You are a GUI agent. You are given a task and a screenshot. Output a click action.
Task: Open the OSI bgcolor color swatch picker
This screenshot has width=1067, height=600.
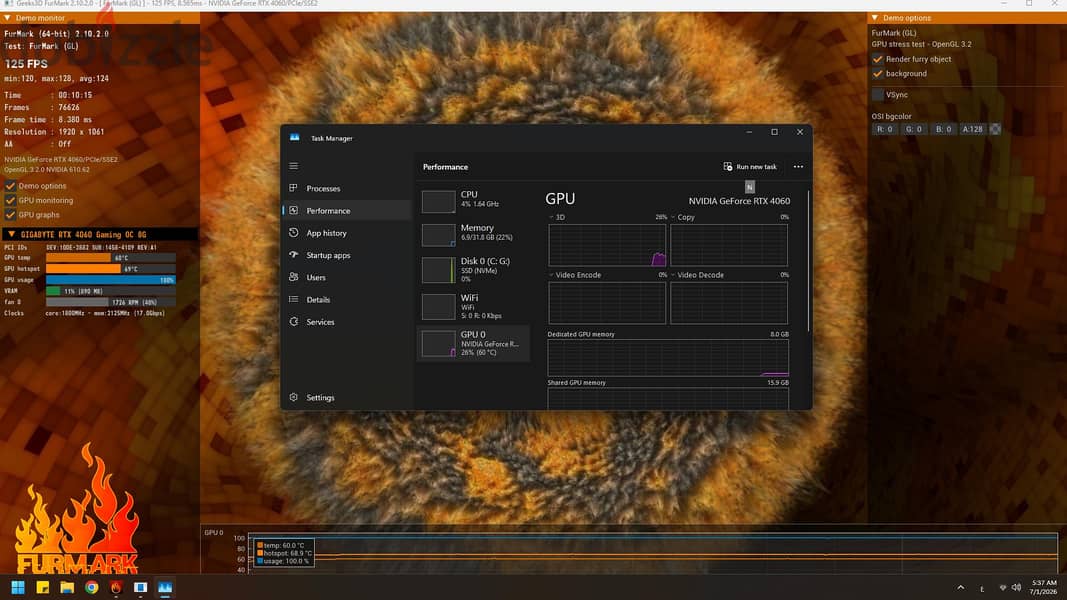coord(995,129)
